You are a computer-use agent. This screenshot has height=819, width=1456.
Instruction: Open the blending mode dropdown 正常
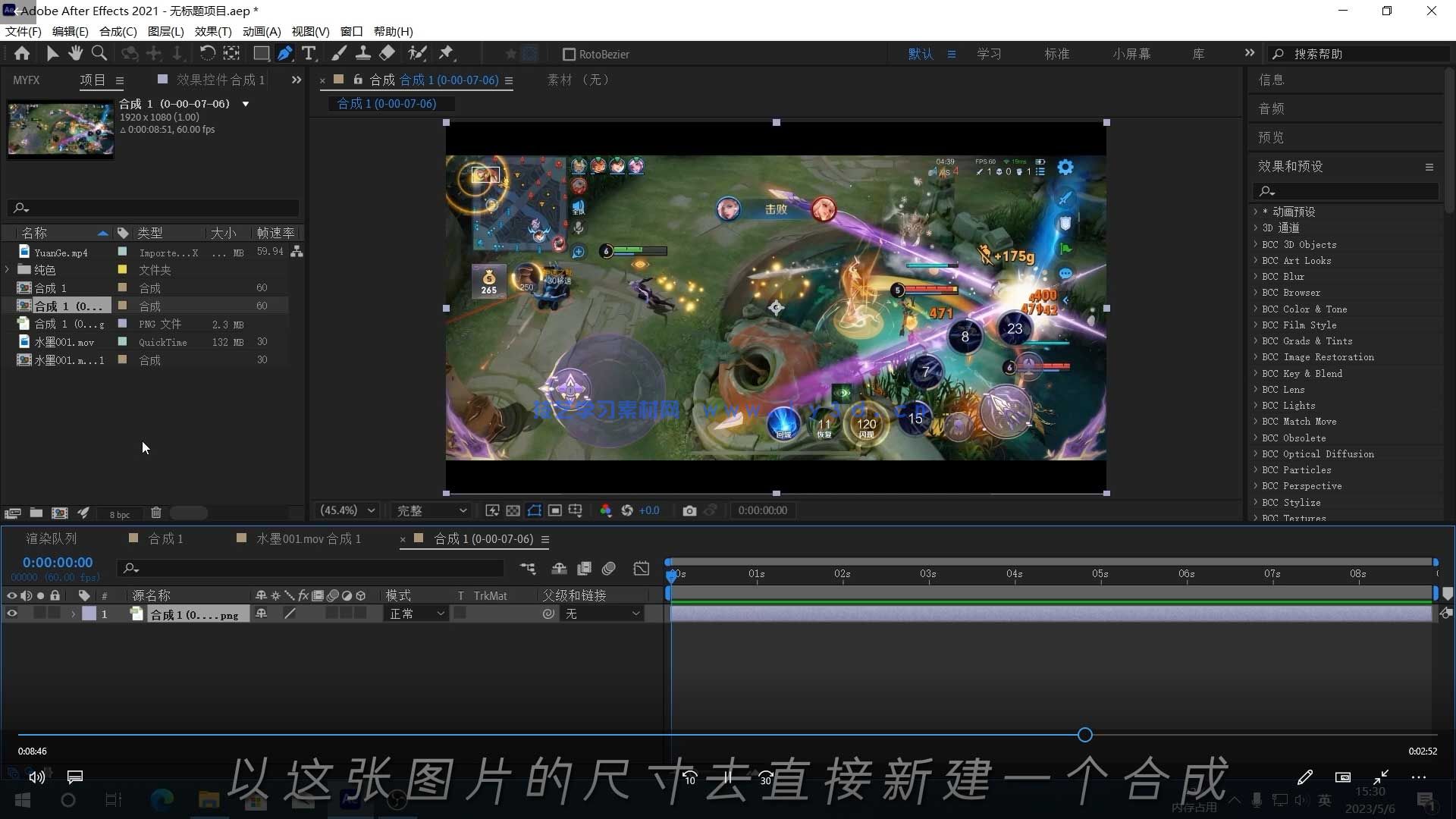[416, 614]
